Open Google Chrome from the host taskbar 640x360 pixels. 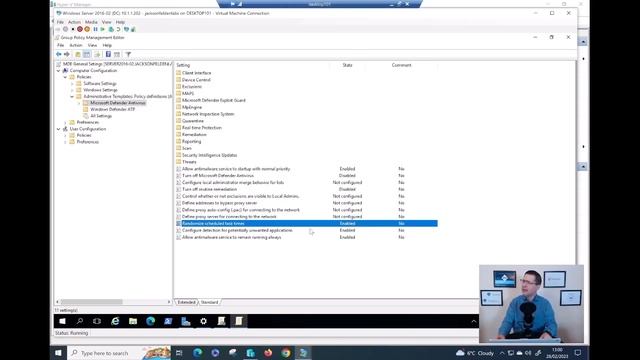tap(286, 353)
